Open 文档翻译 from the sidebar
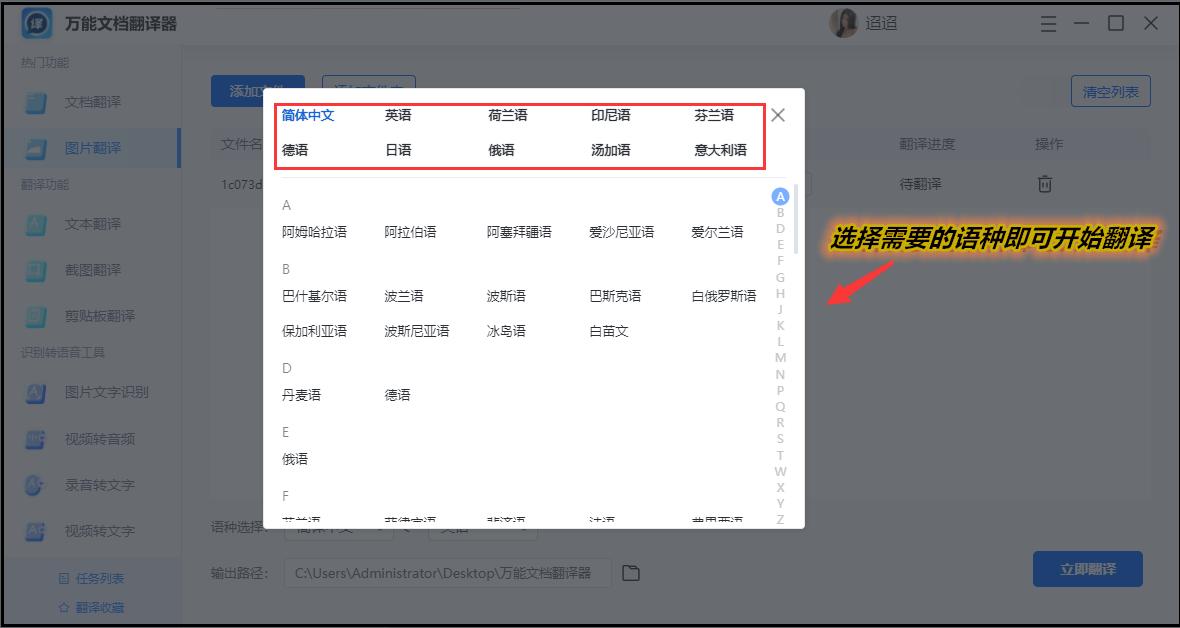 (92, 102)
